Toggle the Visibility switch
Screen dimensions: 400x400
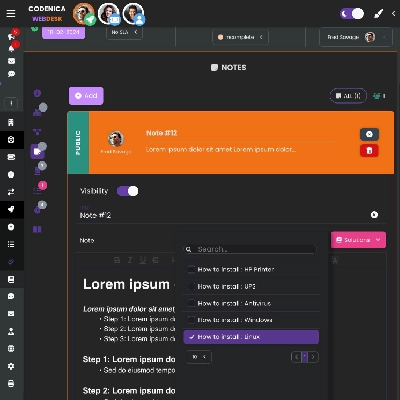(x=127, y=191)
